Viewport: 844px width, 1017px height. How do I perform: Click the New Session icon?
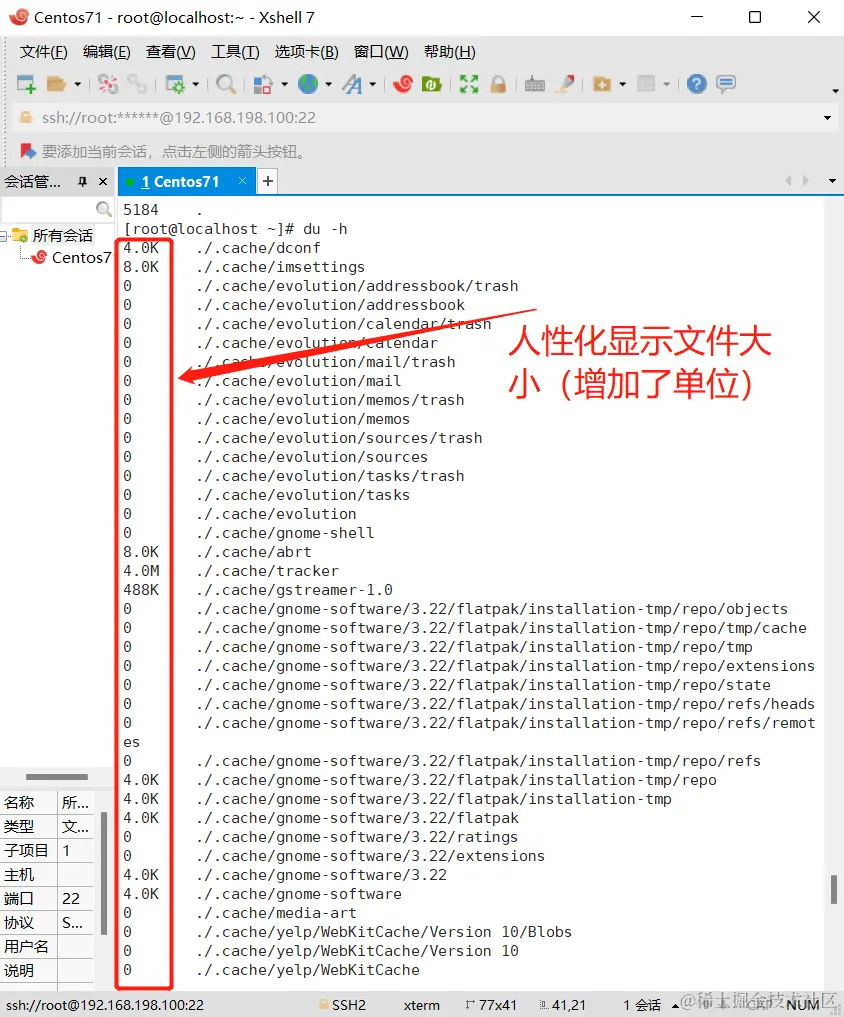27,84
